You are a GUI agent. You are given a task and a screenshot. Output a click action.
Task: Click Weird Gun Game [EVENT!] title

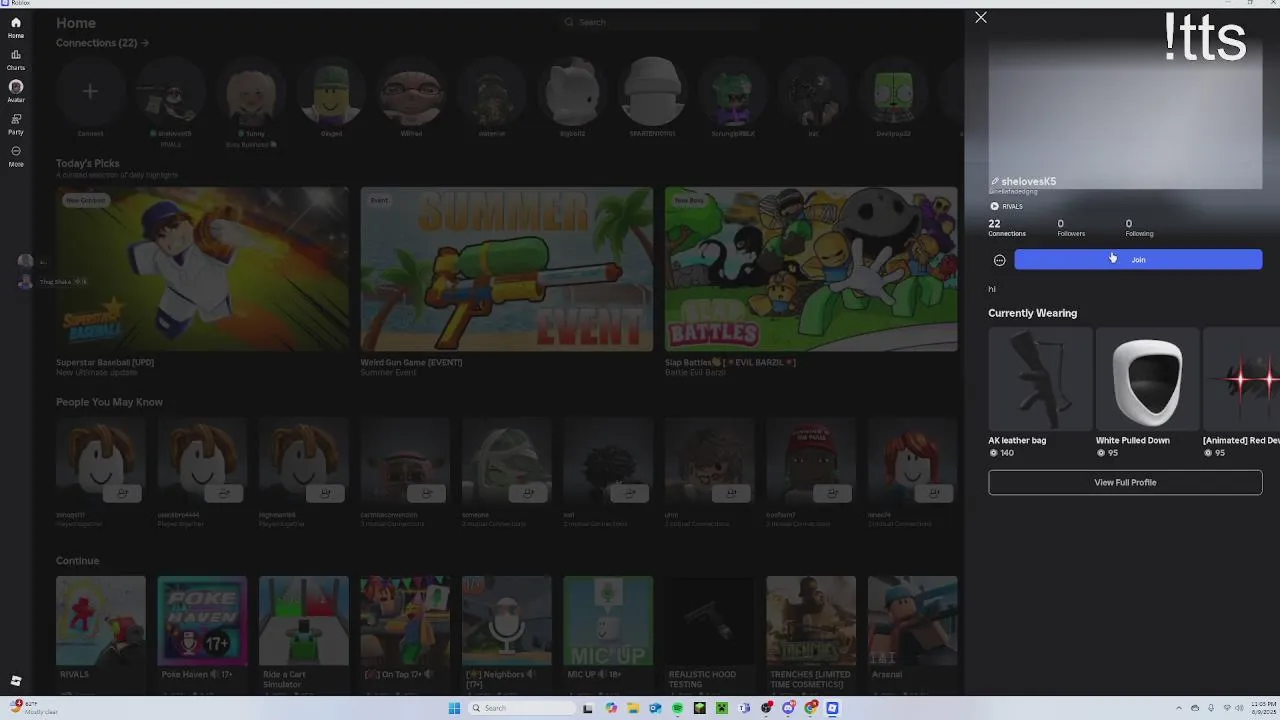(411, 362)
